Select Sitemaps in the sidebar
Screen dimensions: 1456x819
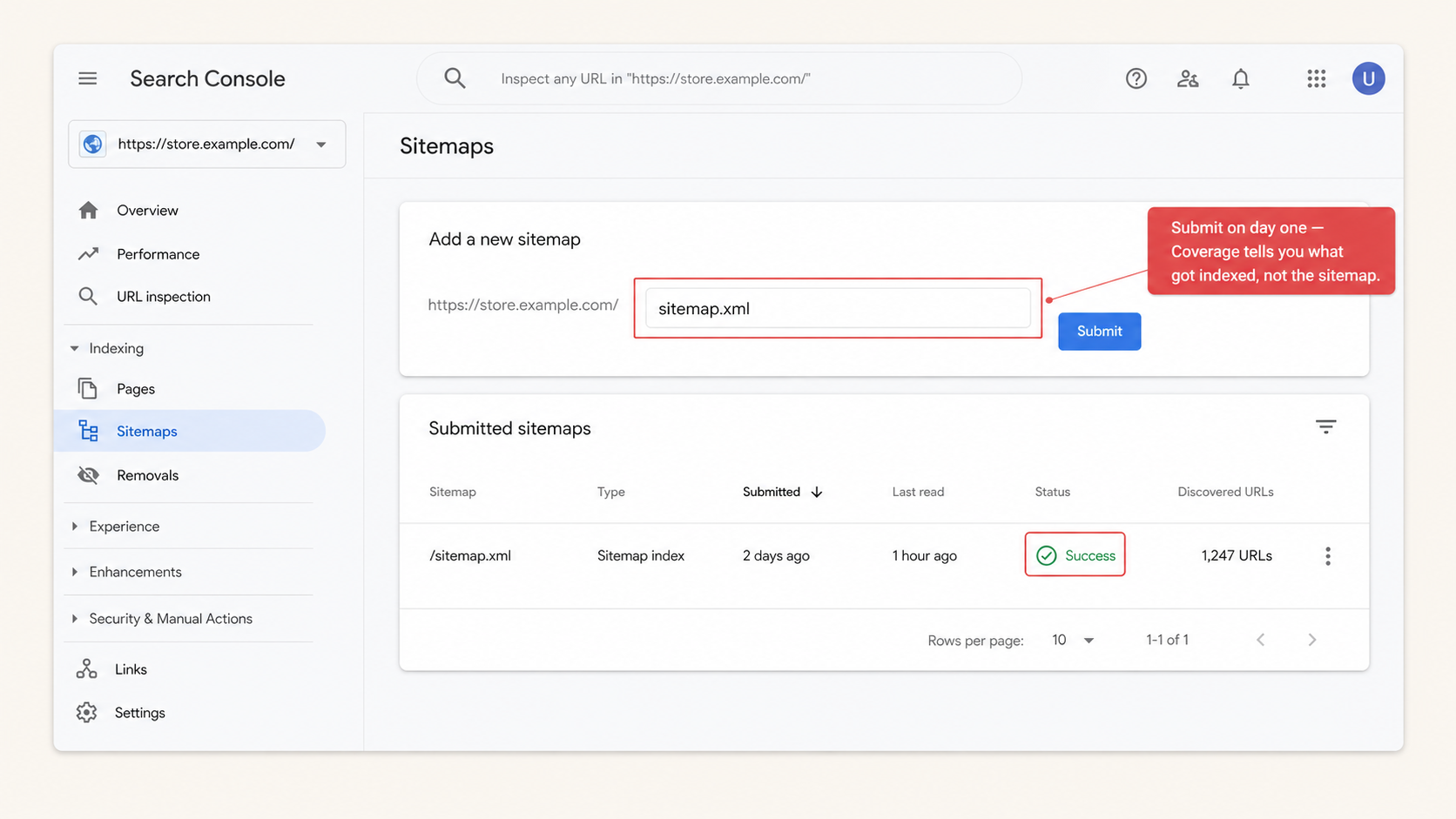(x=146, y=431)
